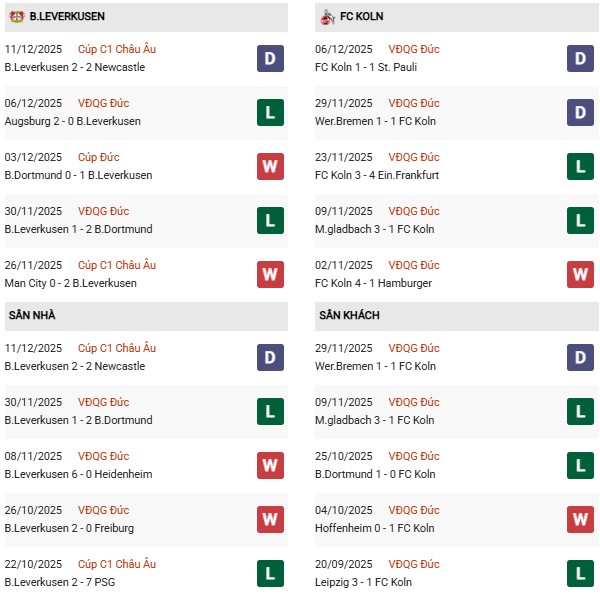This screenshot has width=600, height=596.
Task: Click the W badge for B.Dortmund 0-1 B.Leverkusen
Action: tap(270, 167)
